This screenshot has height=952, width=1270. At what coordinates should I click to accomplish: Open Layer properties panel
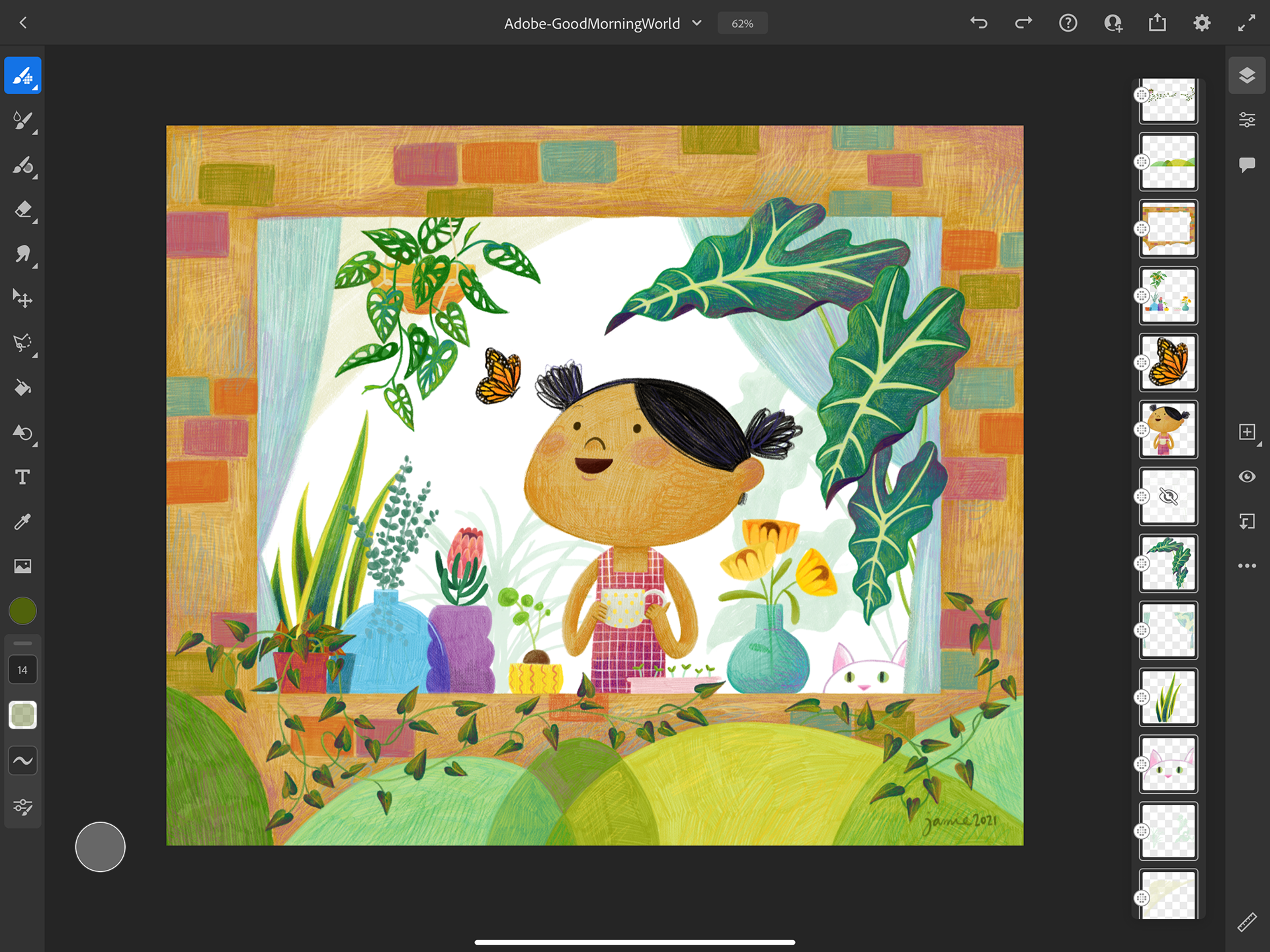(1247, 120)
